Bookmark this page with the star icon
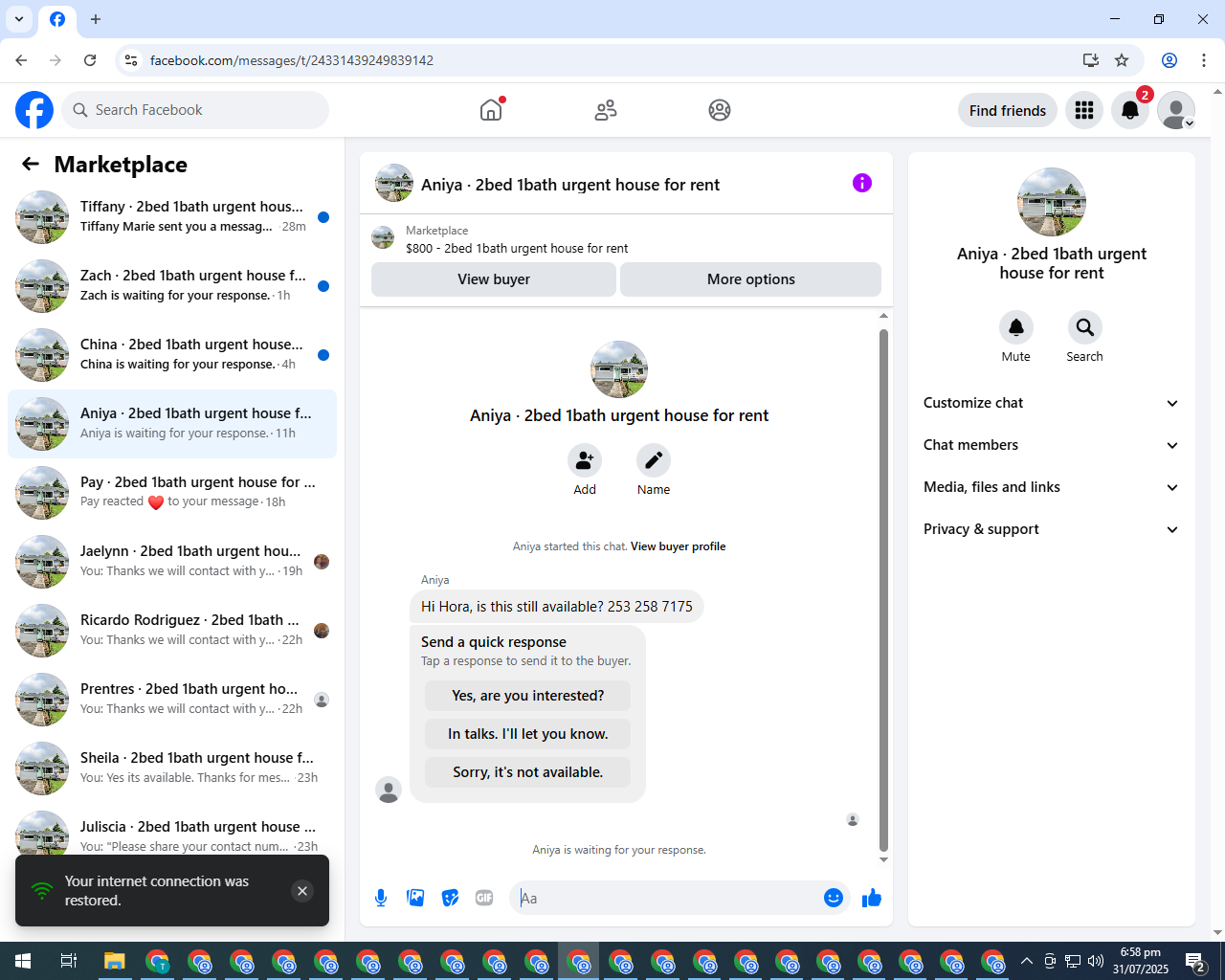This screenshot has height=980, width=1225. click(1122, 60)
